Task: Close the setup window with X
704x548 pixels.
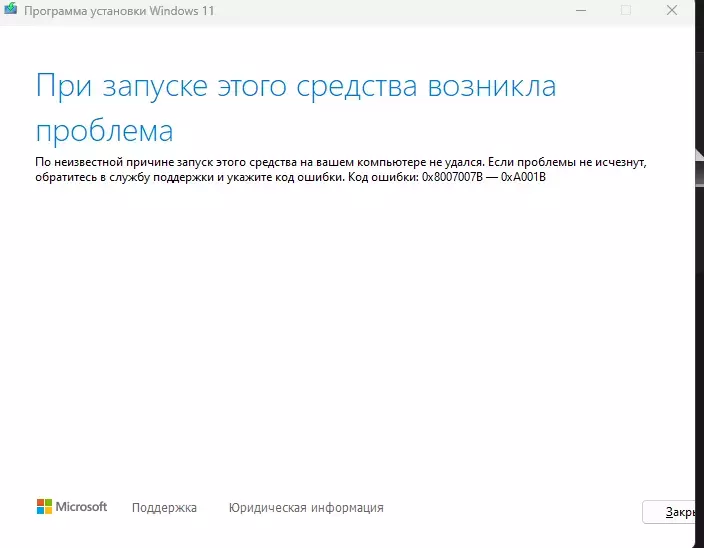Action: pyautogui.click(x=672, y=10)
